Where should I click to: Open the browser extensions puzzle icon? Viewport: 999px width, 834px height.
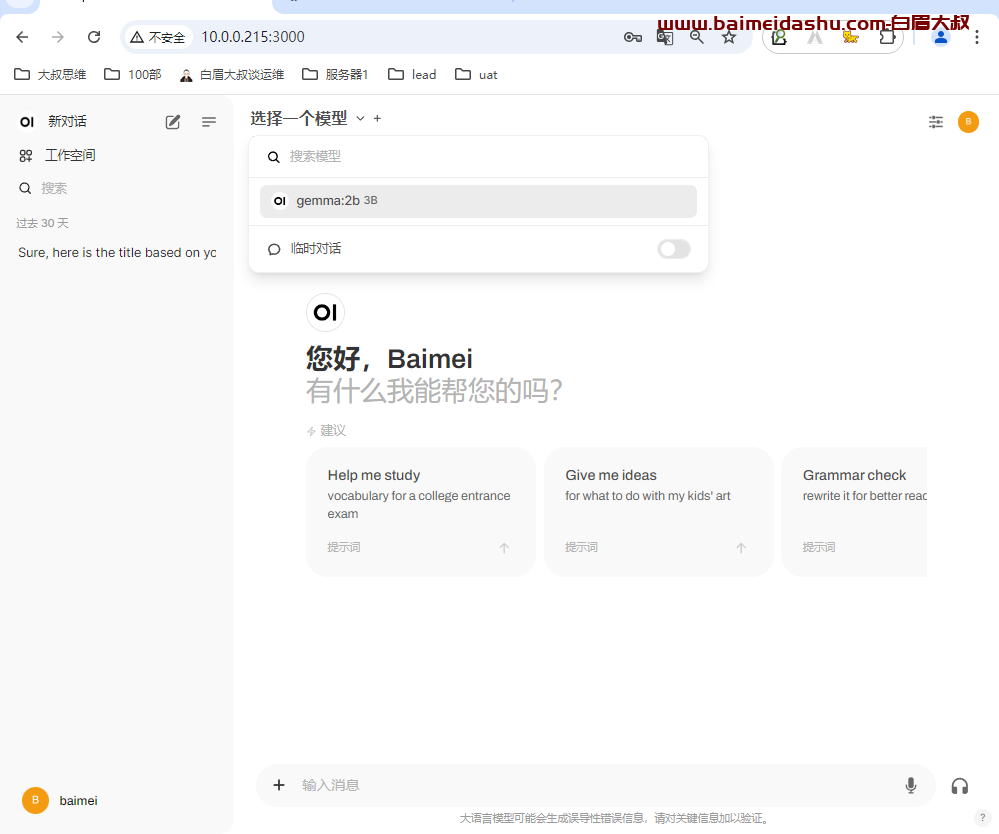(888, 38)
